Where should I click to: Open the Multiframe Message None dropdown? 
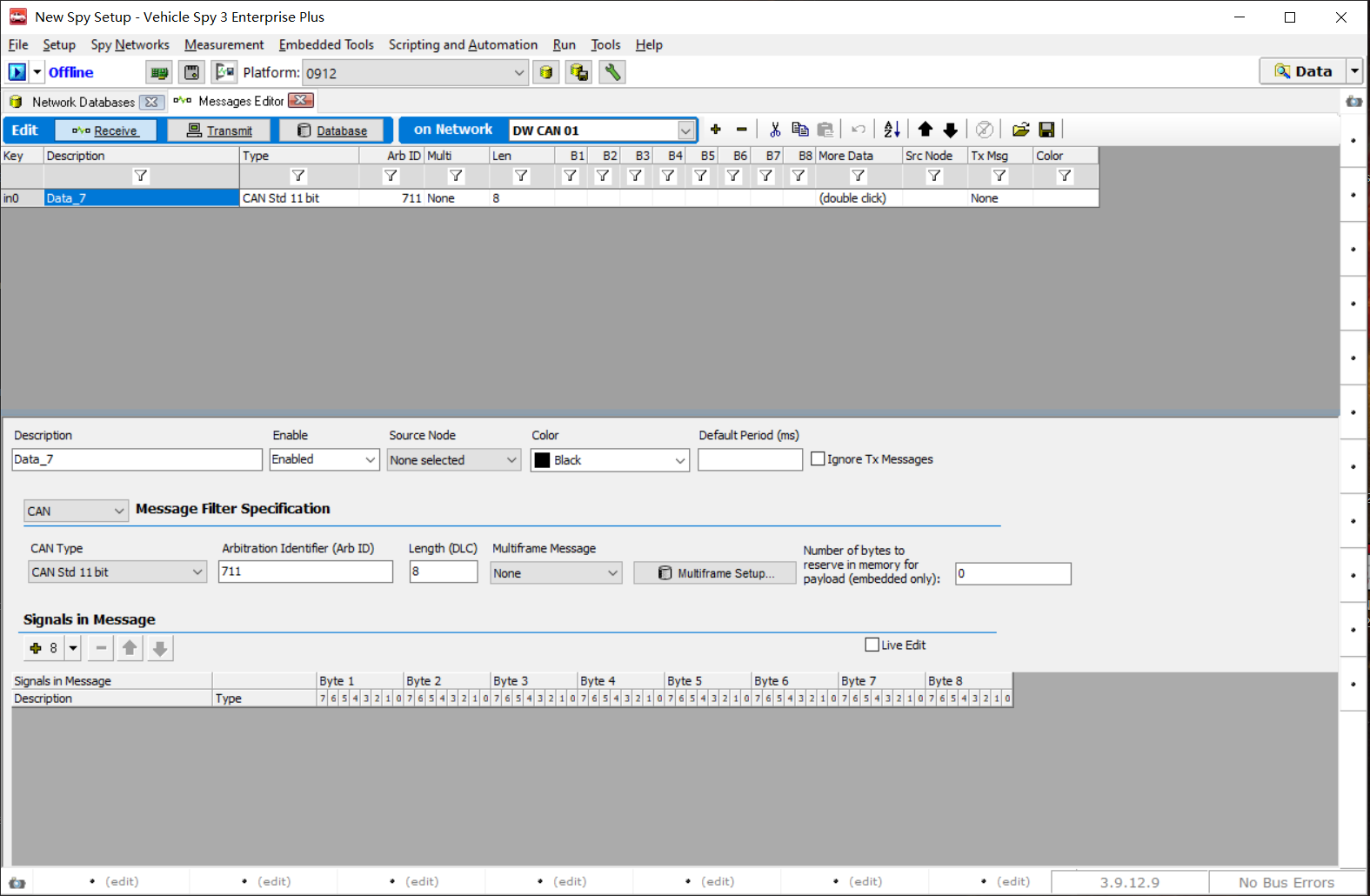coord(612,572)
